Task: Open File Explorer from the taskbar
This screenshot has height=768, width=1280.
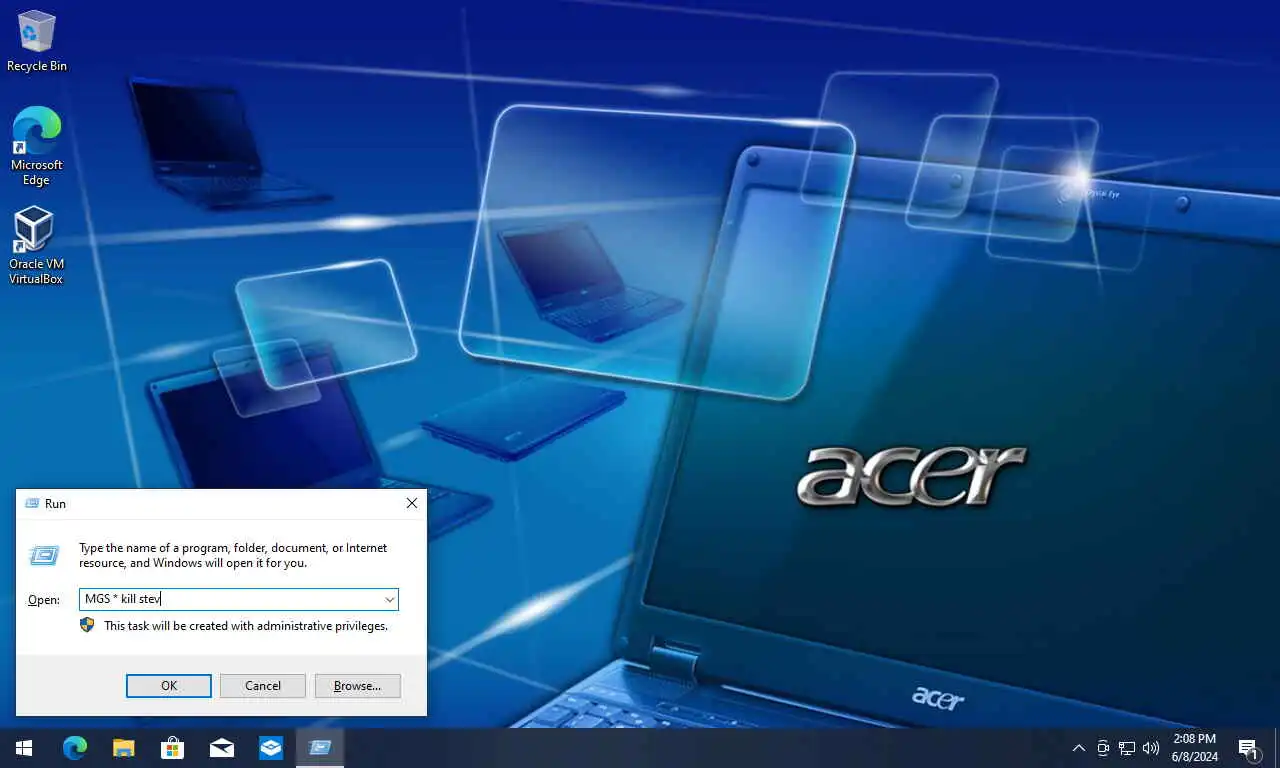Action: coord(123,748)
